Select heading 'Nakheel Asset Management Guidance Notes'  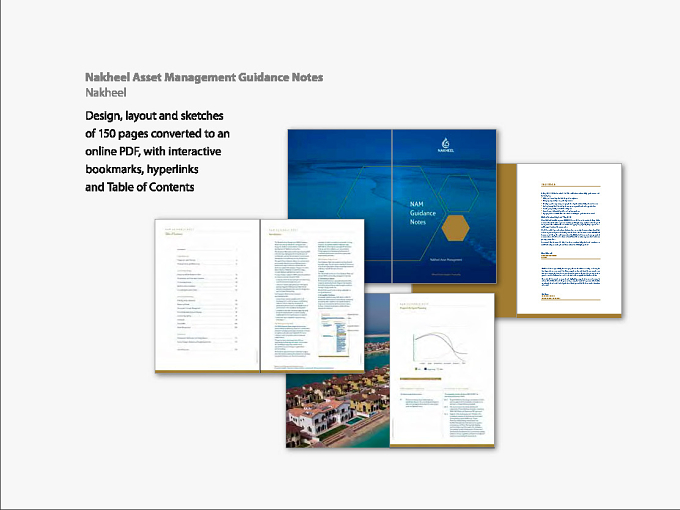click(x=204, y=77)
